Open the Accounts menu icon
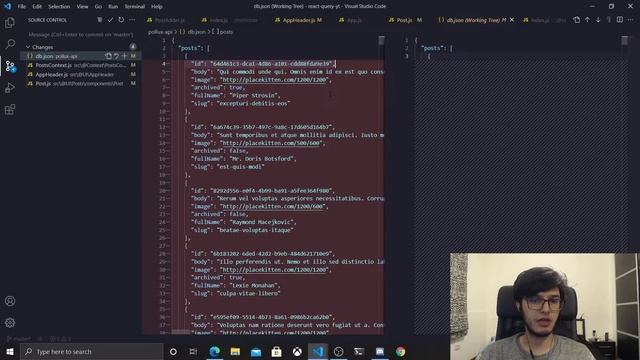 [x=10, y=301]
